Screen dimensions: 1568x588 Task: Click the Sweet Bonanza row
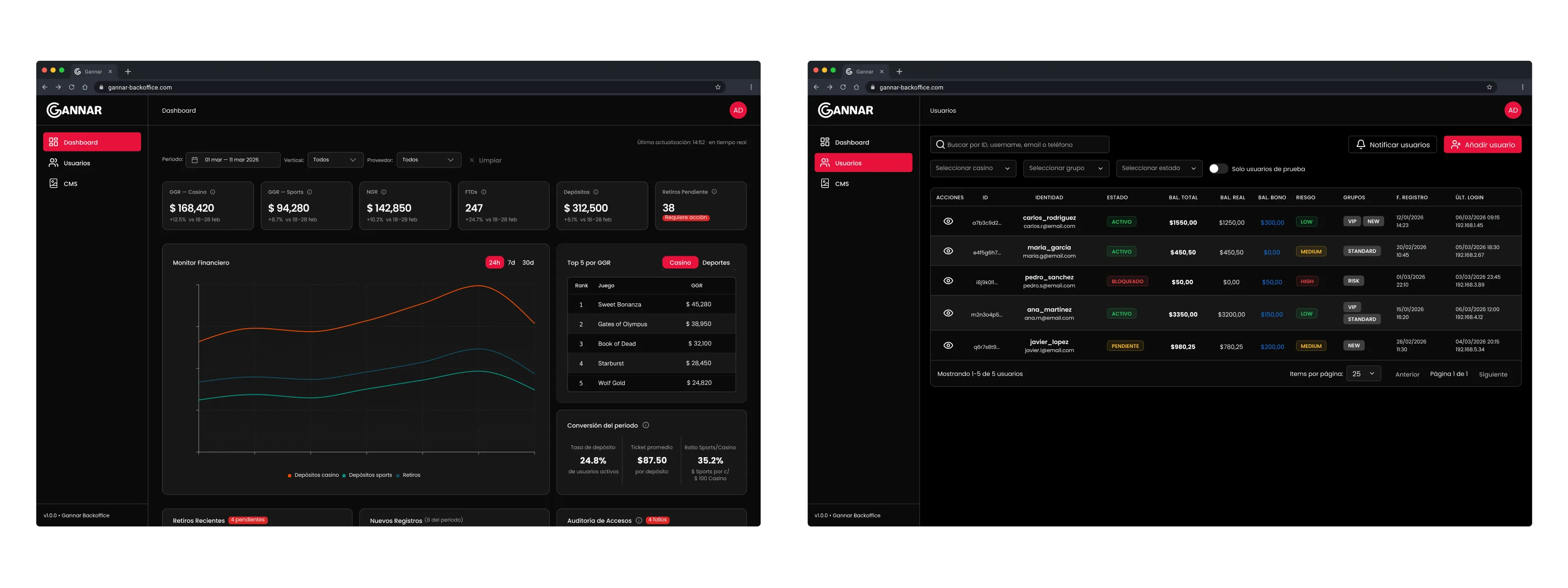tap(651, 304)
